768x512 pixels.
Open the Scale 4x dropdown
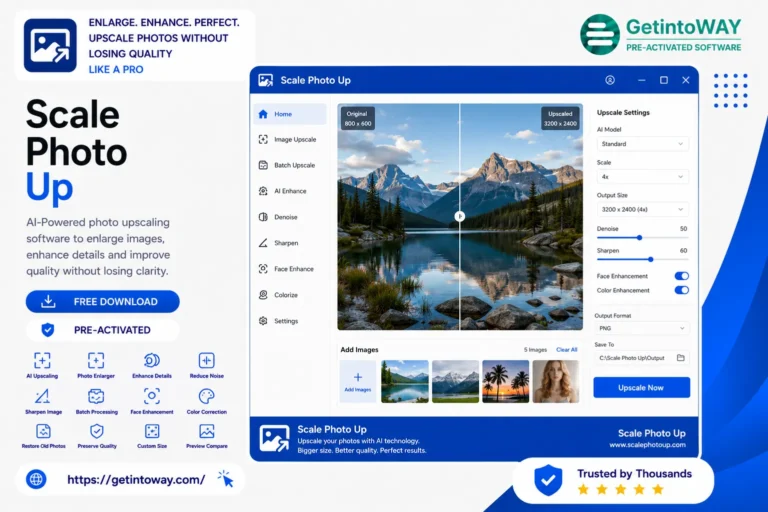642,177
